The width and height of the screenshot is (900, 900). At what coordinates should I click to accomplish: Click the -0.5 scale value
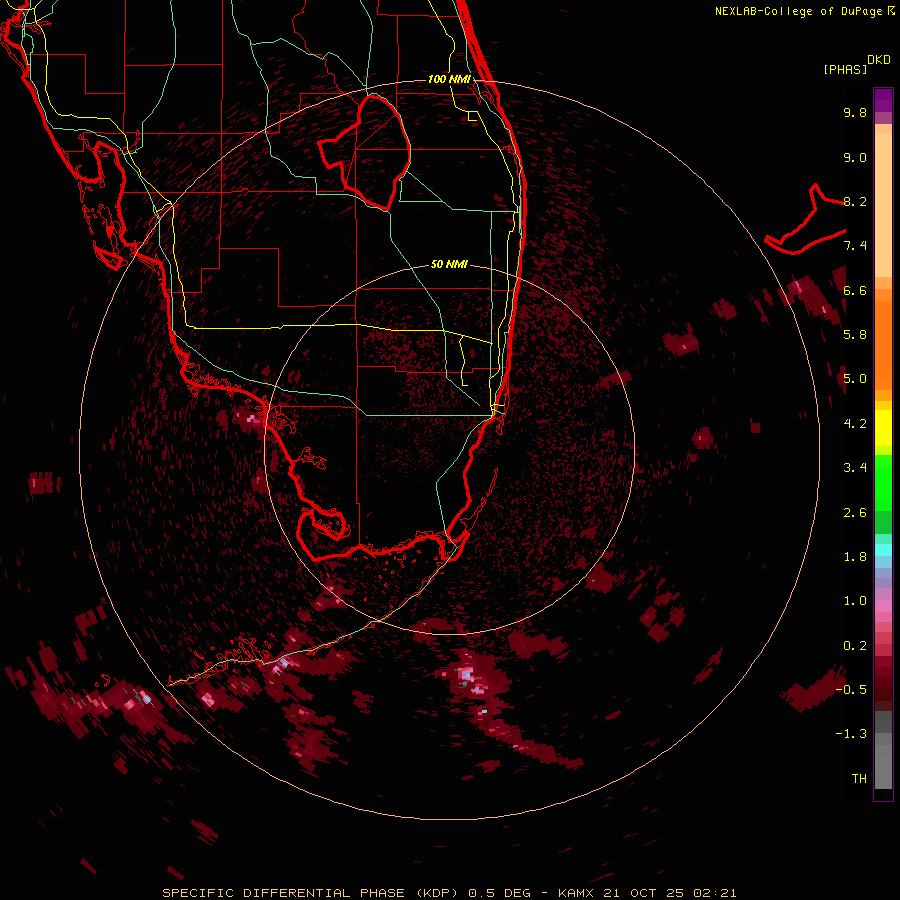851,689
